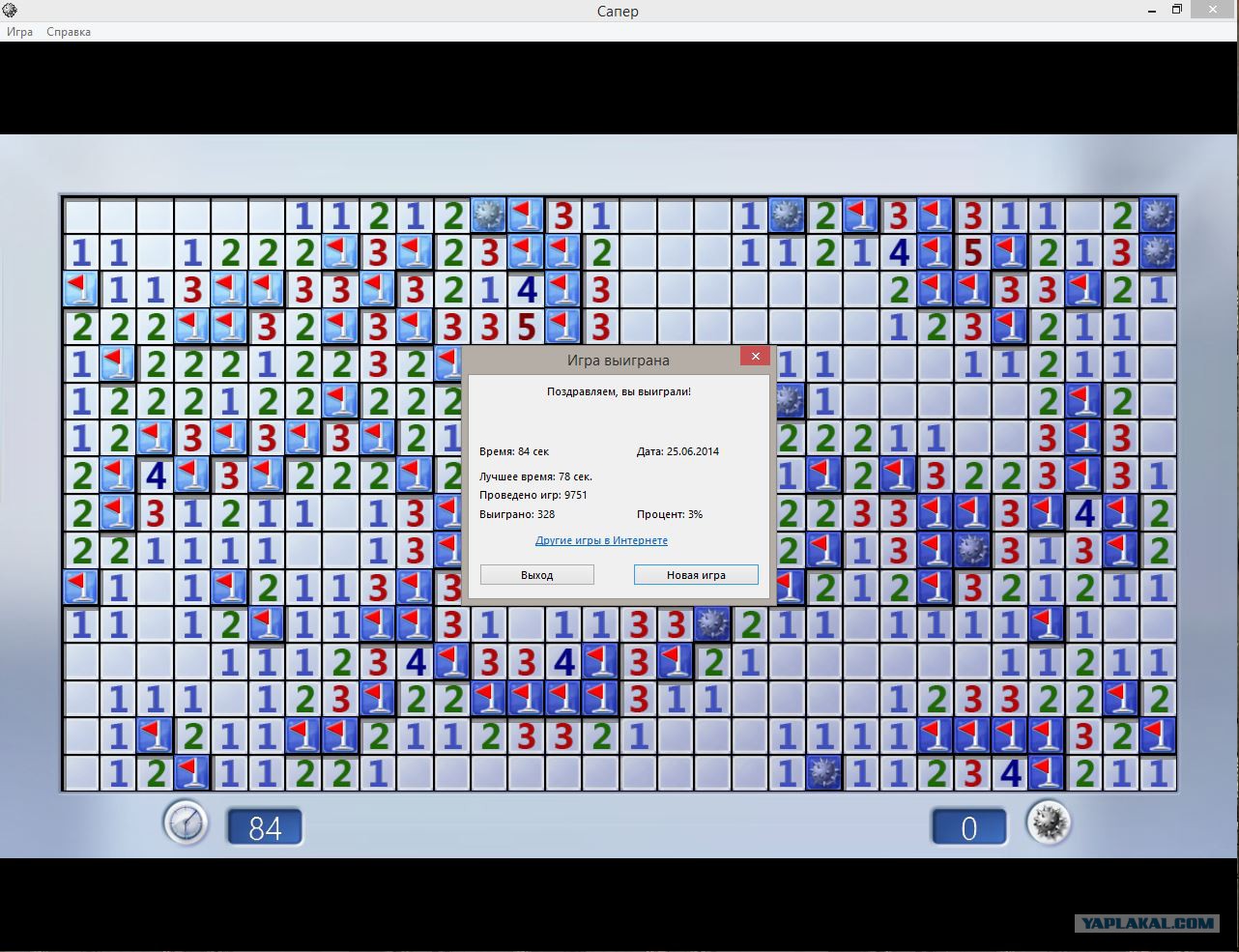Click the Дата: 25.06.2014 text
Screen dimensions: 1239x952
point(677,451)
